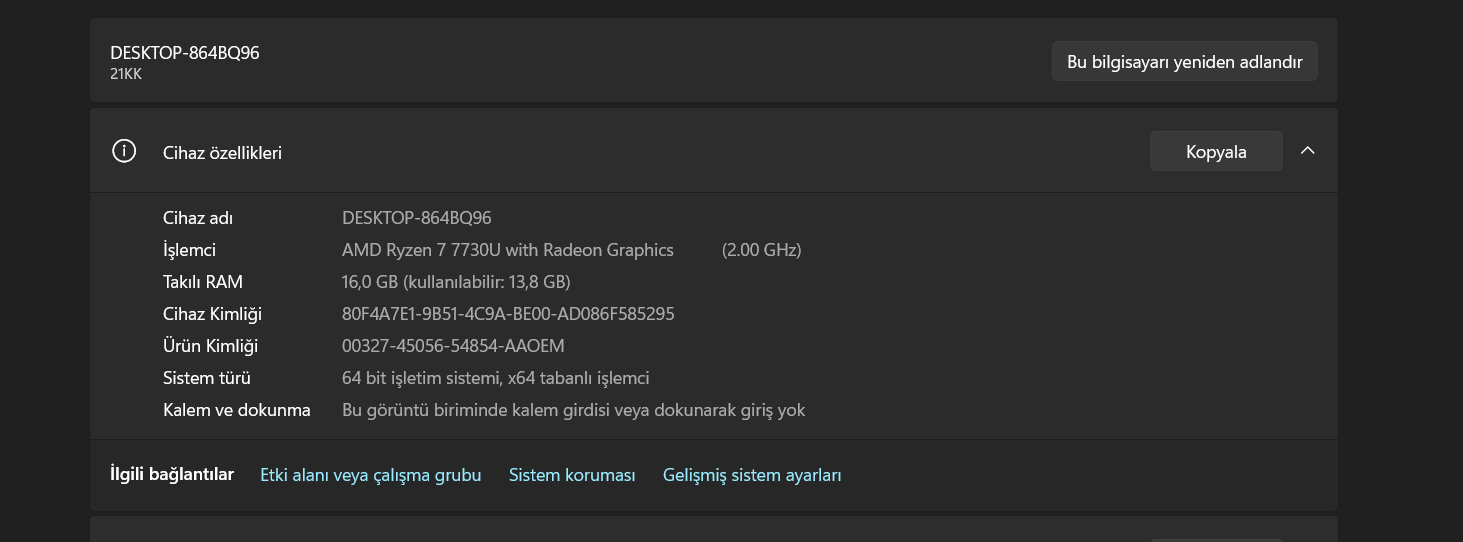The height and width of the screenshot is (542, 1463).
Task: Click the 21KK model text
Action: pyautogui.click(x=126, y=74)
